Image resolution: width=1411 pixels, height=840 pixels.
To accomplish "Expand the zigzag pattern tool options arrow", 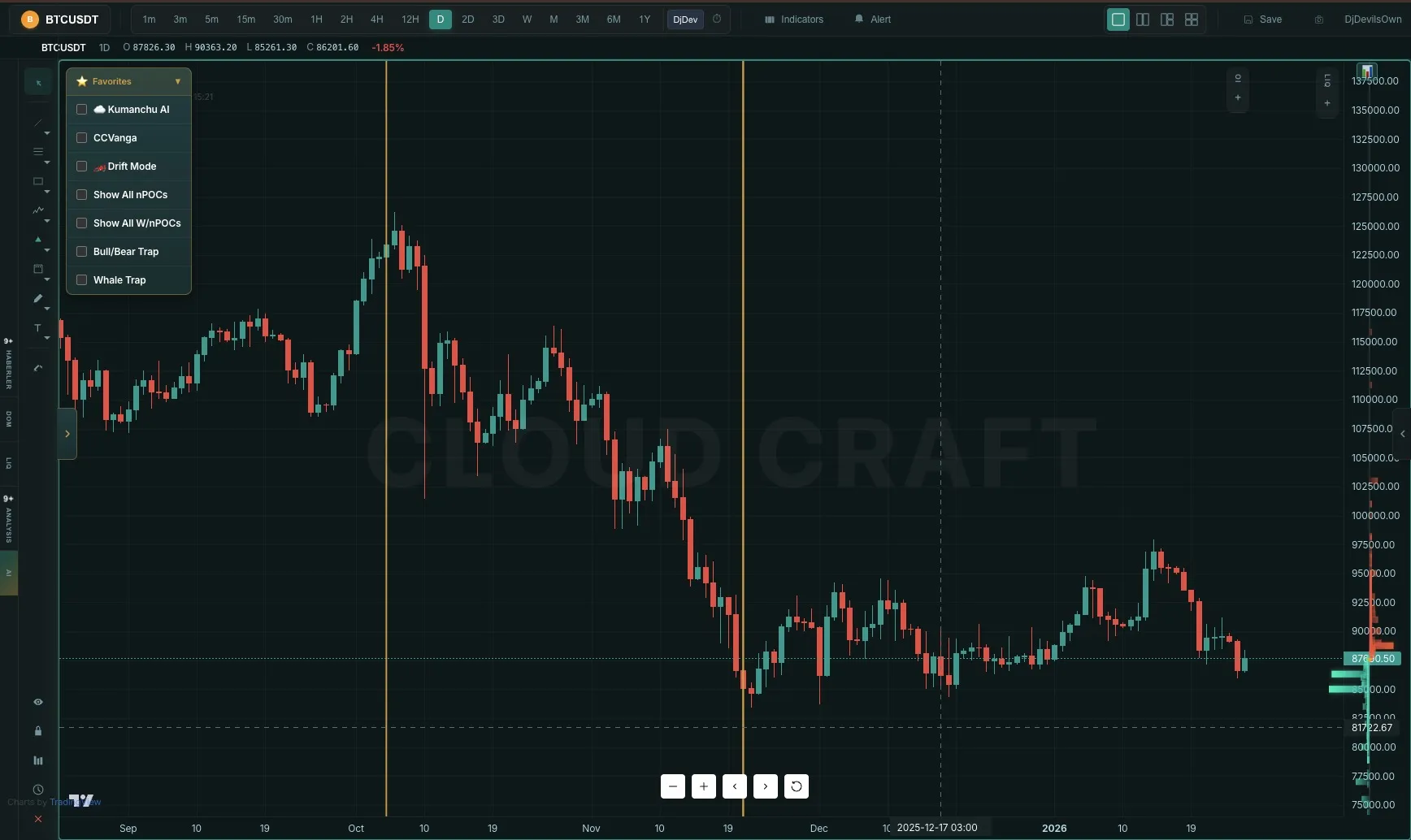I will click(x=47, y=221).
